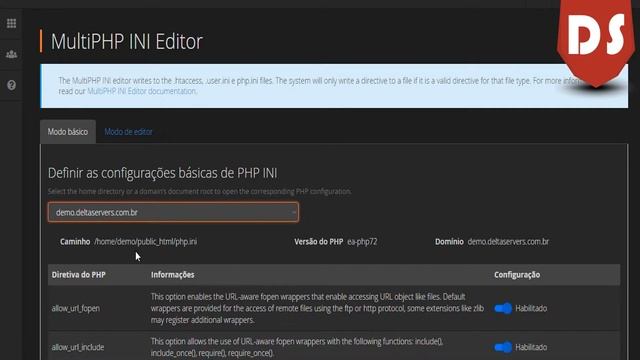
Task: Click the Versão do PHP label
Action: 319,242
